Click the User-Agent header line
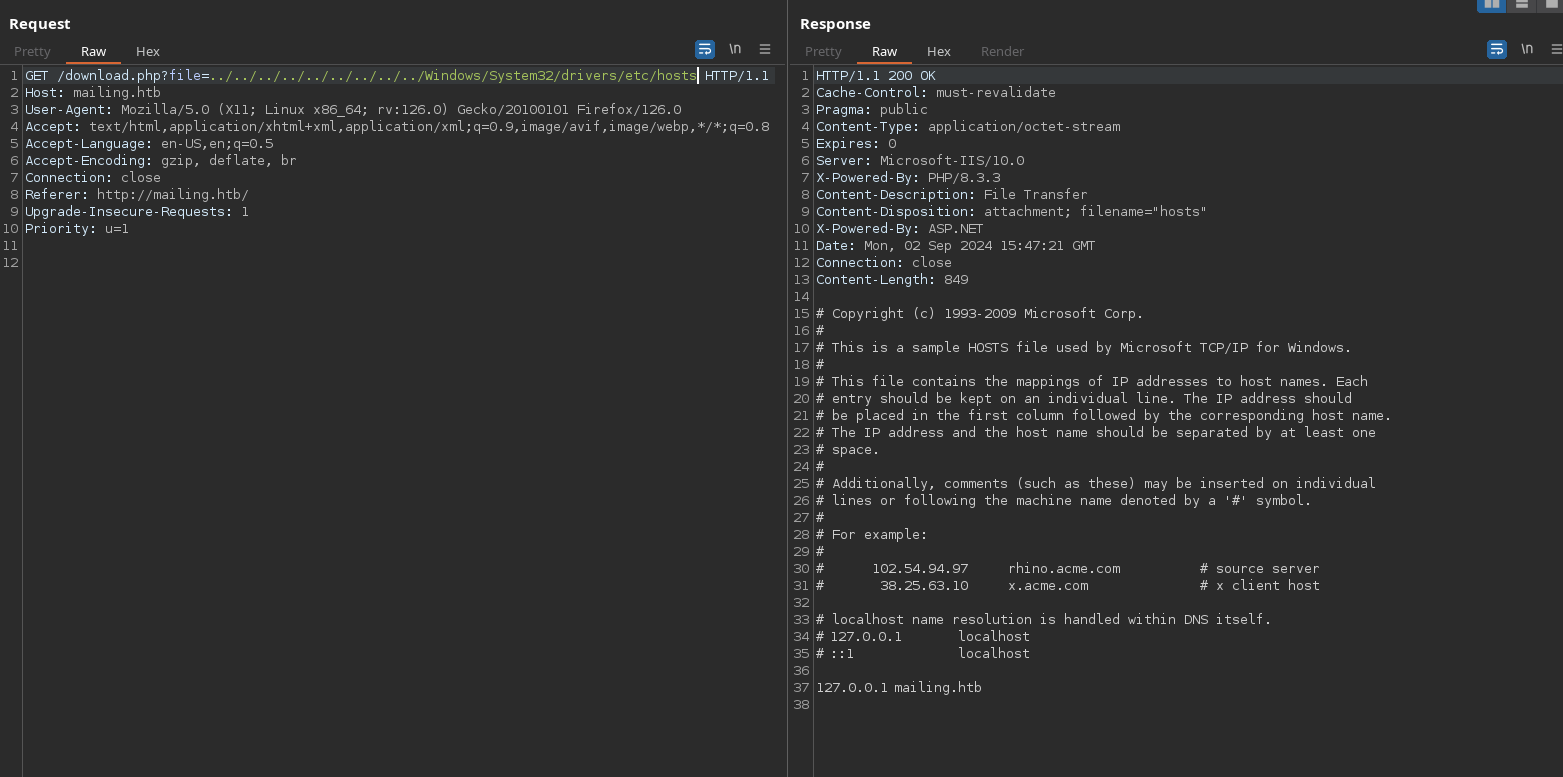 pos(353,110)
